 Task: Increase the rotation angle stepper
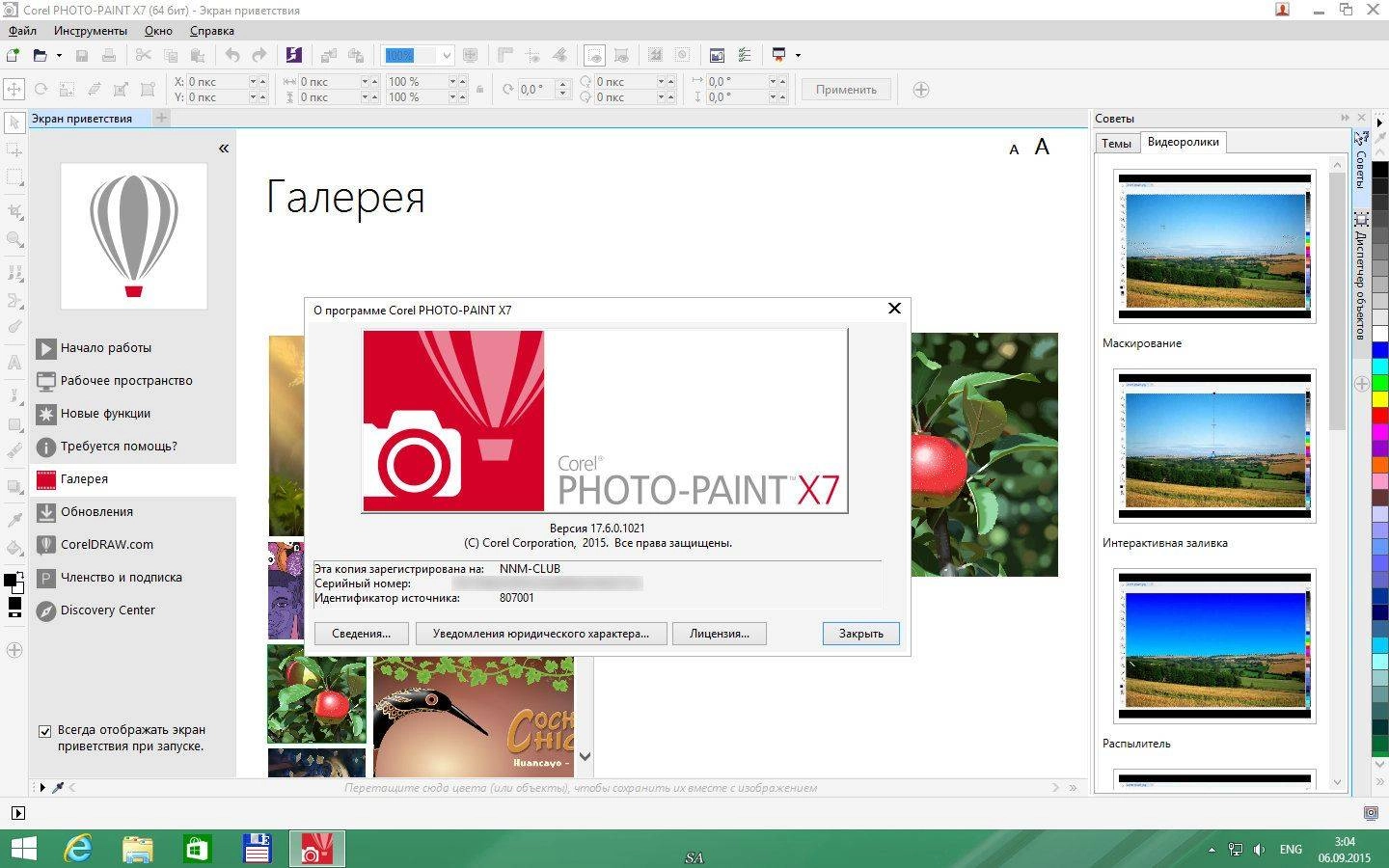point(562,85)
